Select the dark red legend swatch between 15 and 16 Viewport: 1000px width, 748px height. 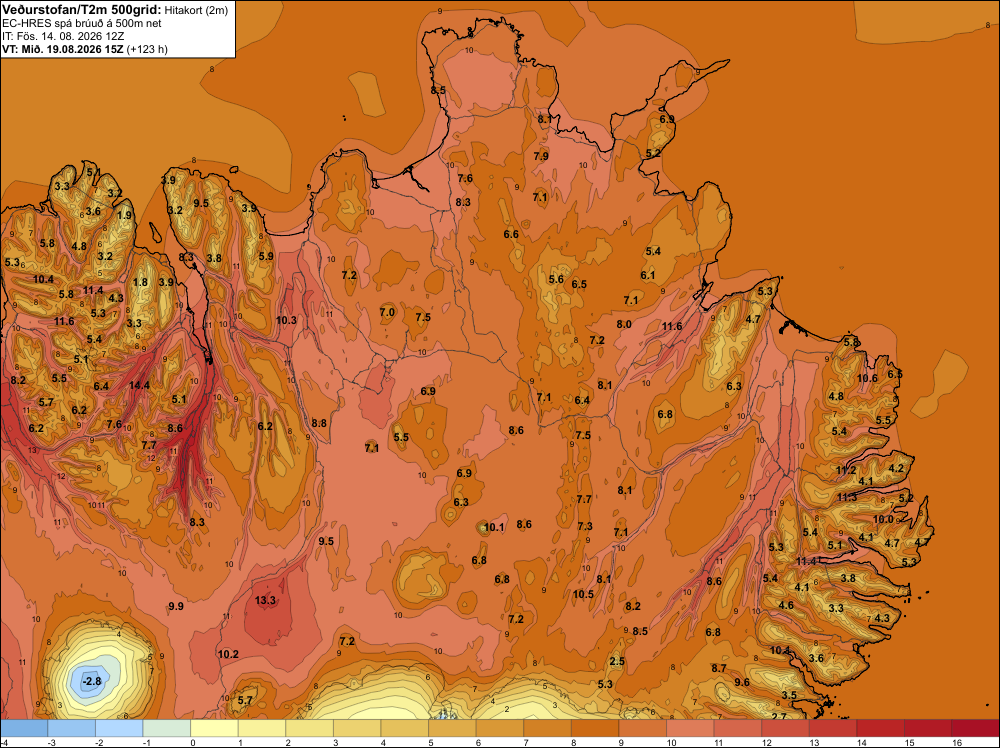(928, 728)
